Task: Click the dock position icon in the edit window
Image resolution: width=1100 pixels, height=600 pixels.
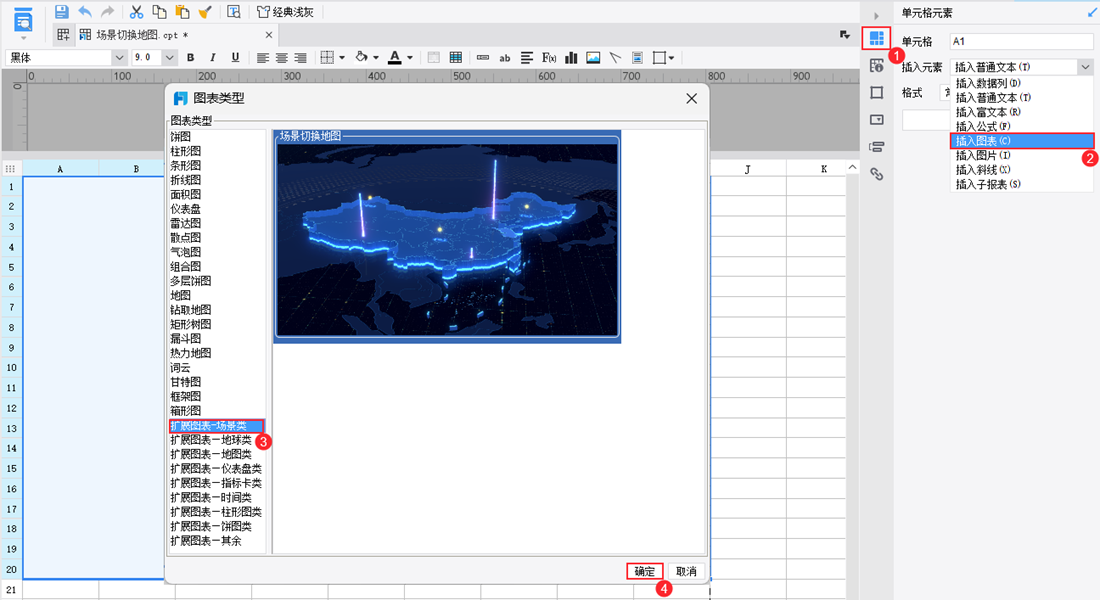Action: point(845,34)
